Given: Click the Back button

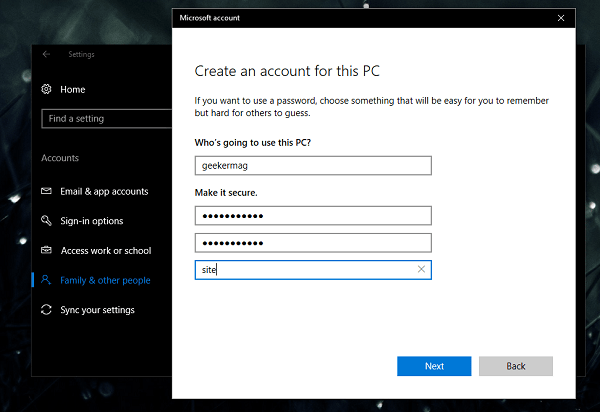Looking at the screenshot, I should [516, 366].
